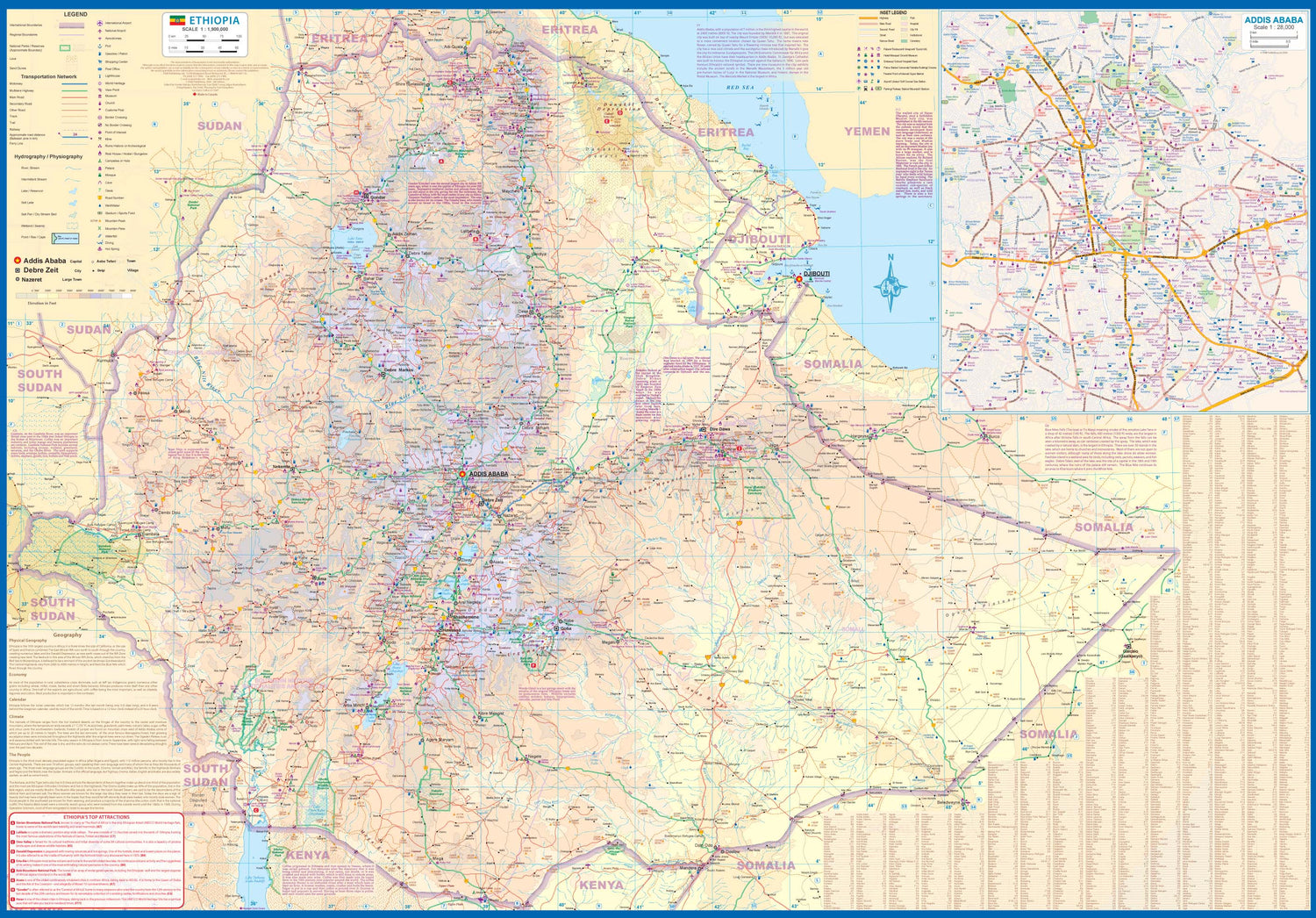Toggle the International Boundary legend entry

[x=71, y=25]
